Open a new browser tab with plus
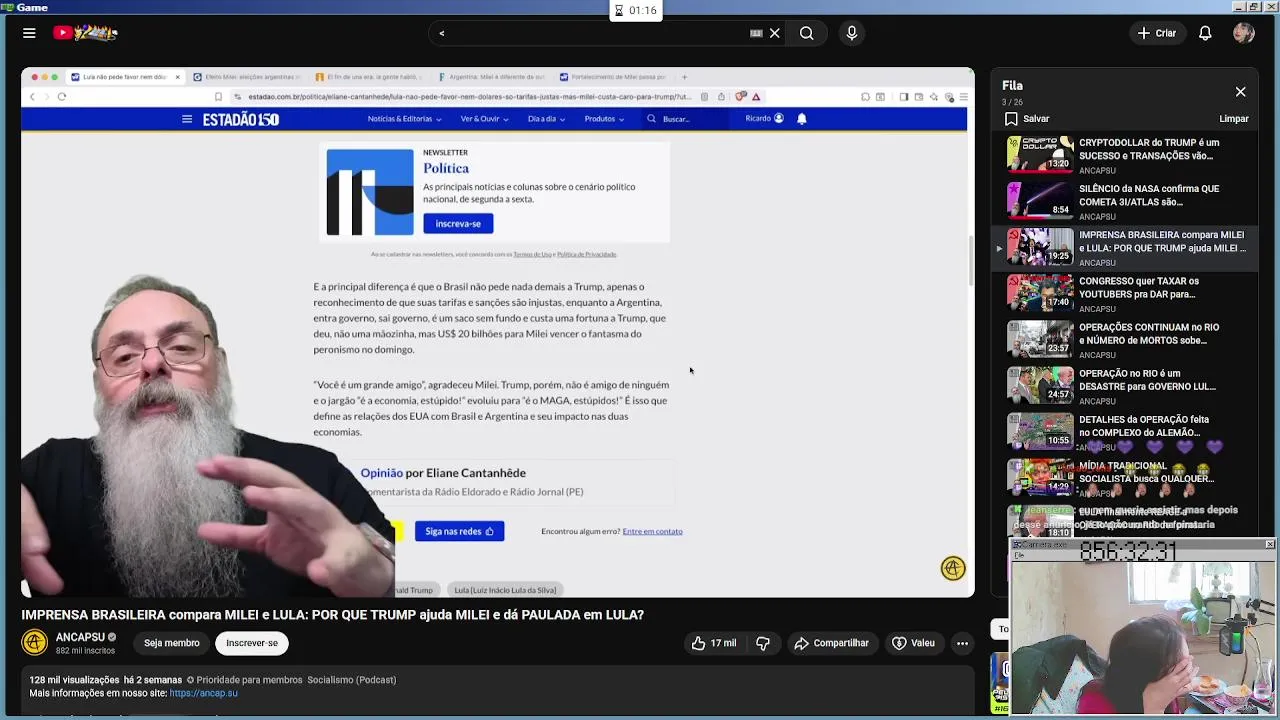This screenshot has height=720, width=1280. click(x=685, y=77)
